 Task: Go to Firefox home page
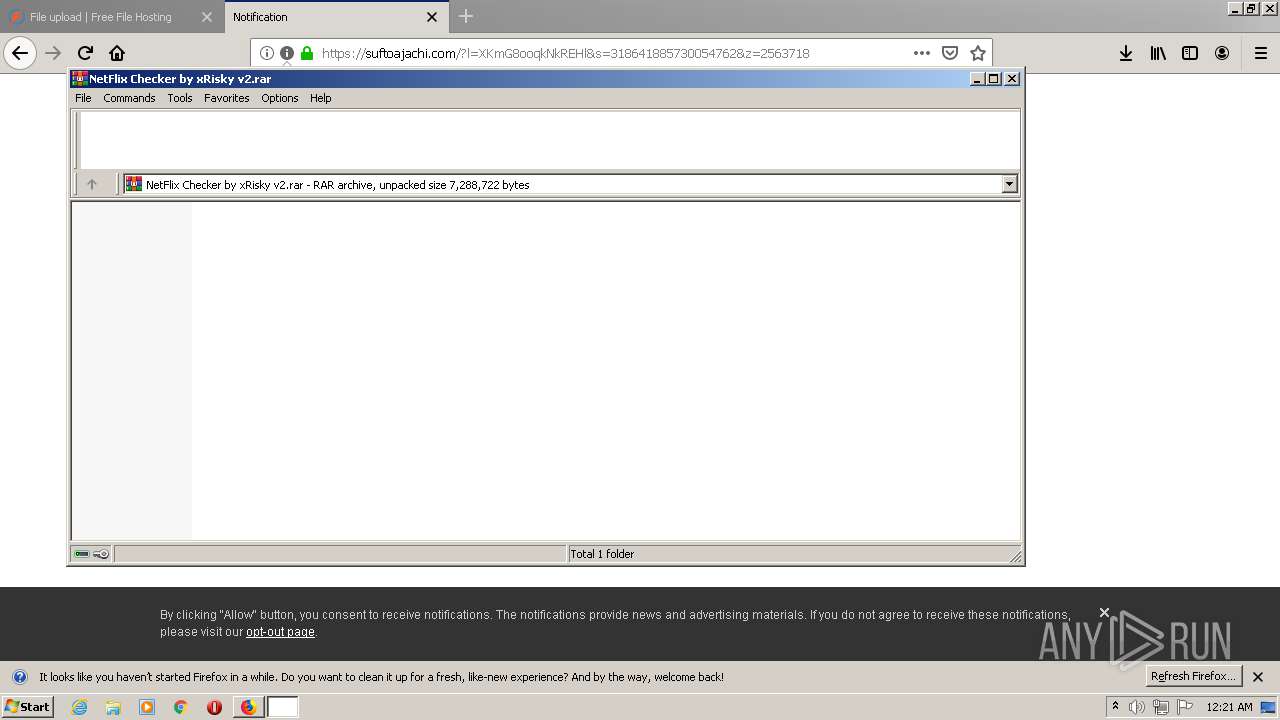[117, 53]
